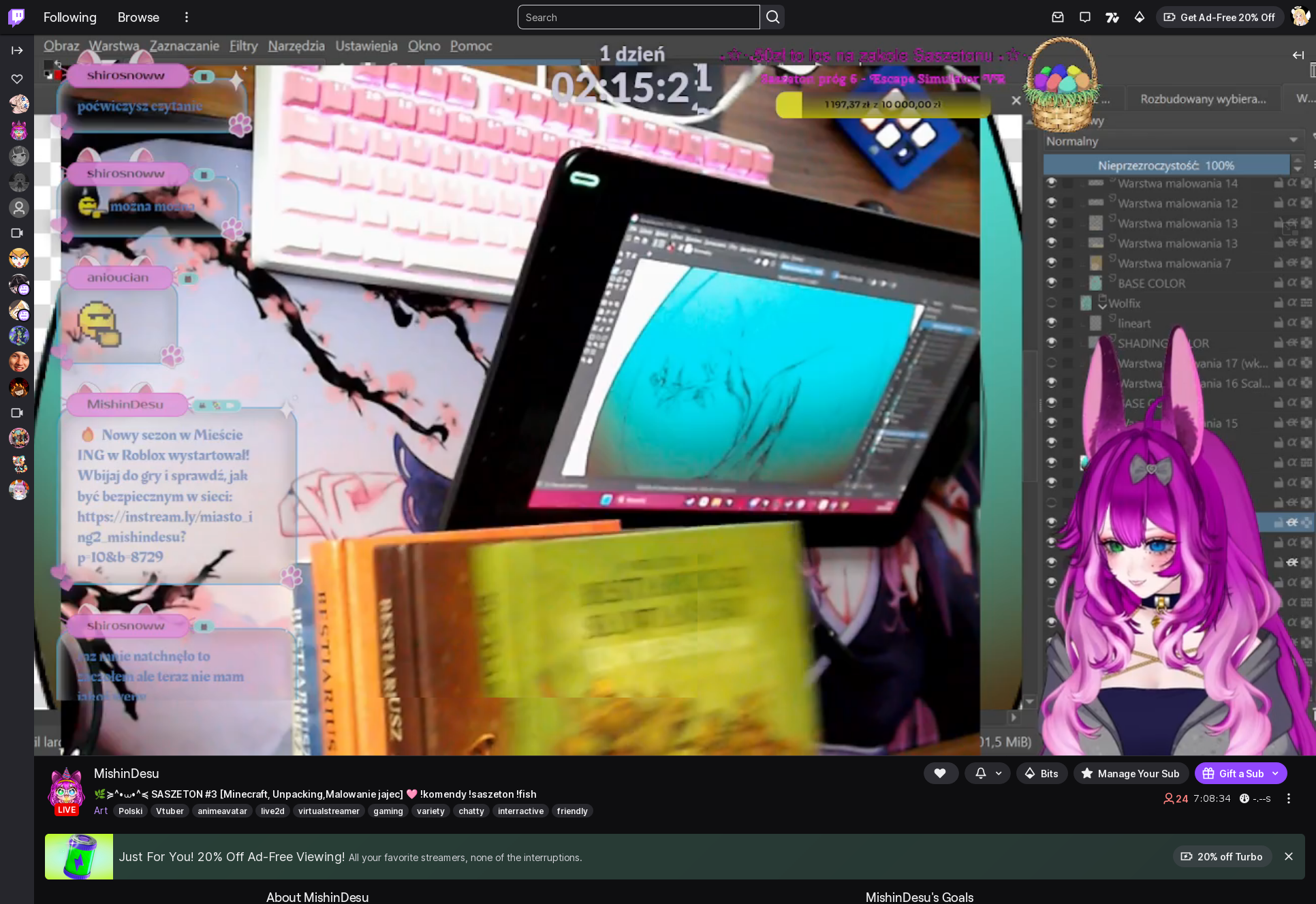
Task: Click the 20% off Turbo button
Action: click(x=1221, y=856)
